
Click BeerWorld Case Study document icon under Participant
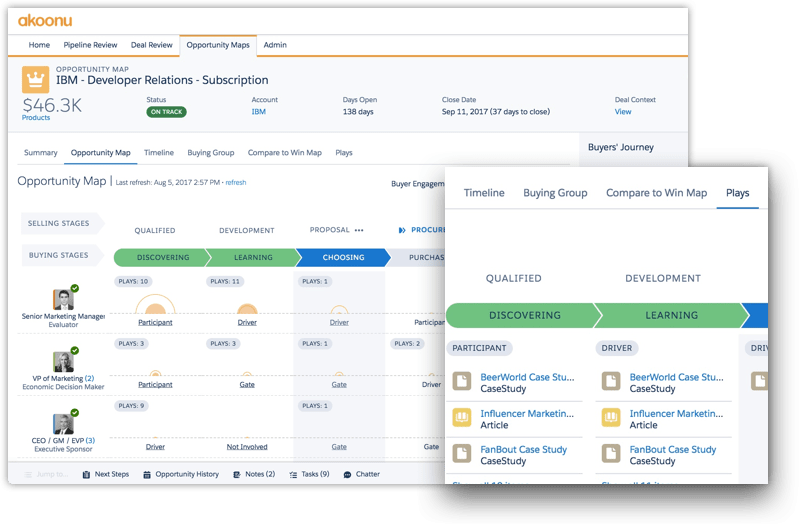tap(462, 381)
